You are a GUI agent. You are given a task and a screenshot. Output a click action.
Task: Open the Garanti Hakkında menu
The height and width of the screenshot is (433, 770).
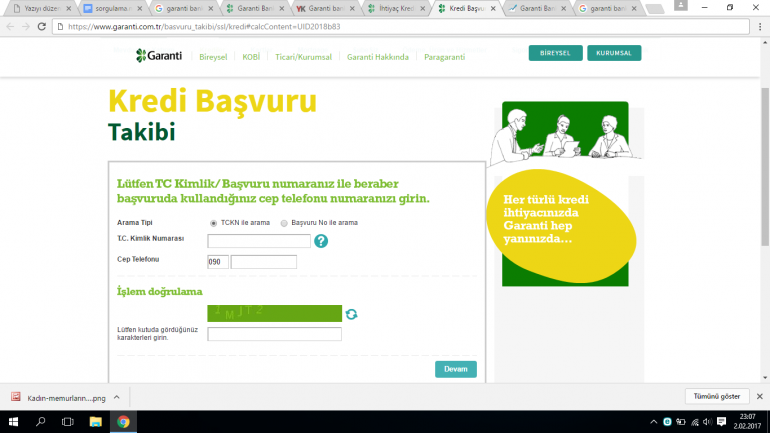click(x=378, y=57)
